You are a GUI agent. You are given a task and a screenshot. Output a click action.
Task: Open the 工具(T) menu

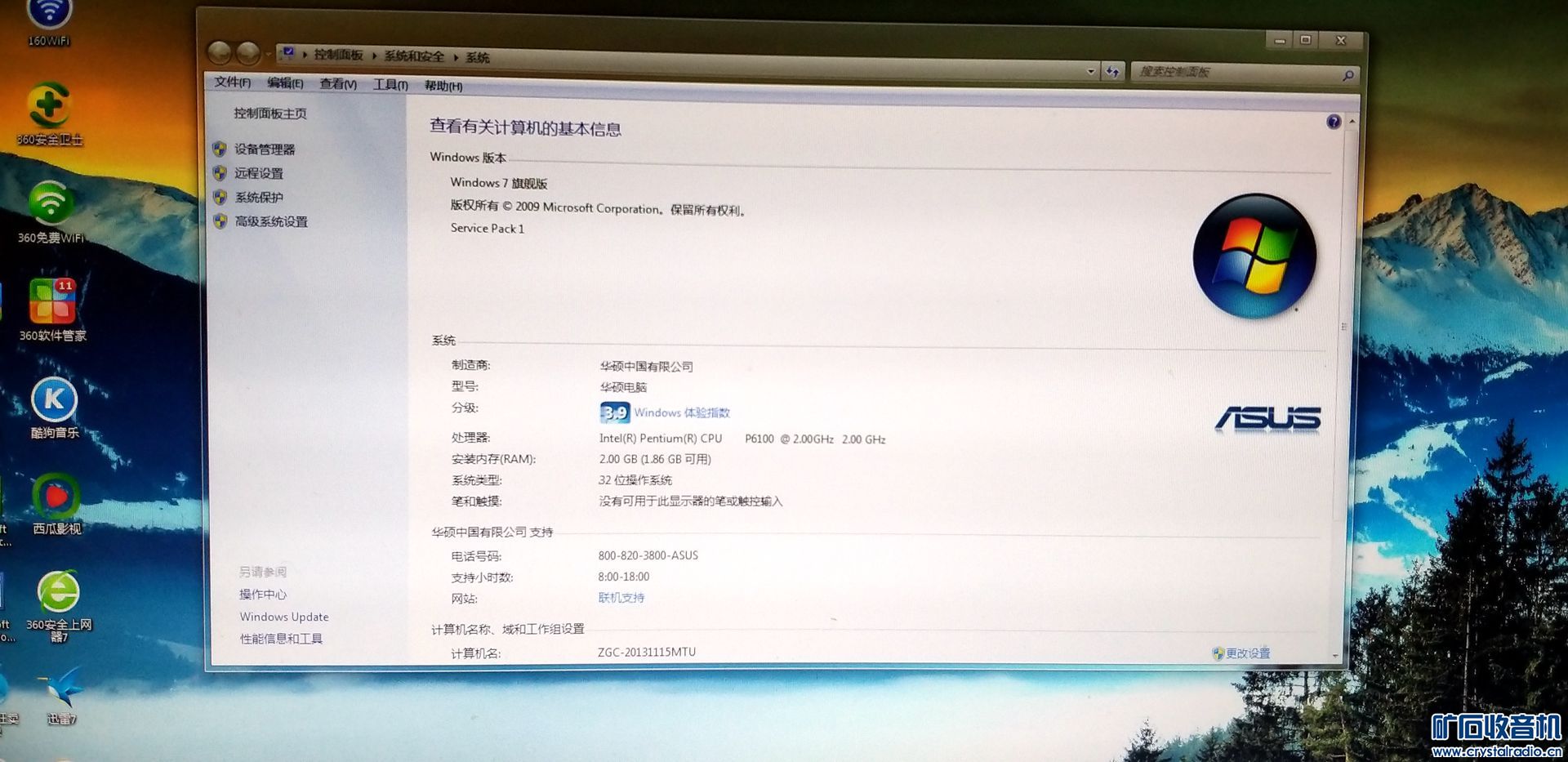[390, 84]
